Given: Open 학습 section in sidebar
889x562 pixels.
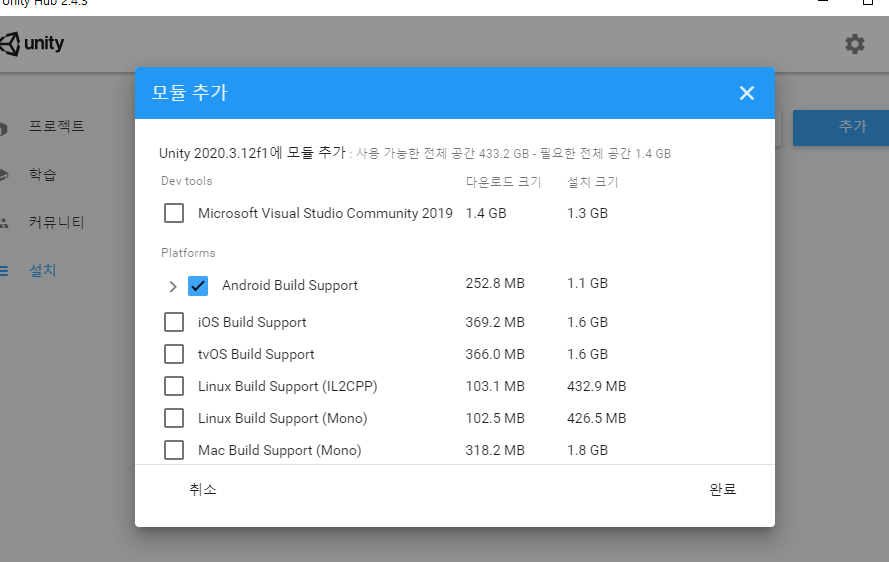Looking at the screenshot, I should pos(43,175).
